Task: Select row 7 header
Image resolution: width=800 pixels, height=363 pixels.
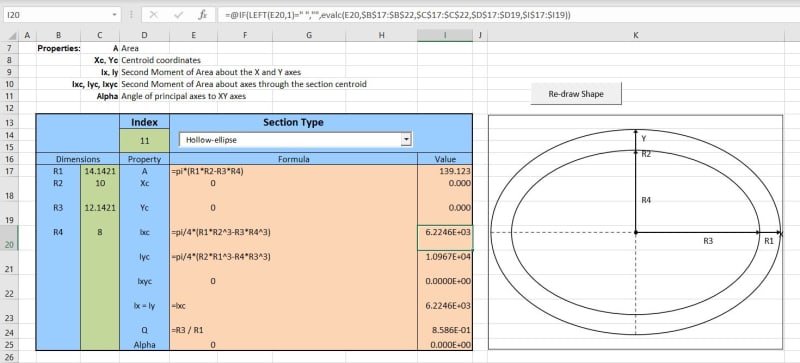Action: [x=10, y=49]
